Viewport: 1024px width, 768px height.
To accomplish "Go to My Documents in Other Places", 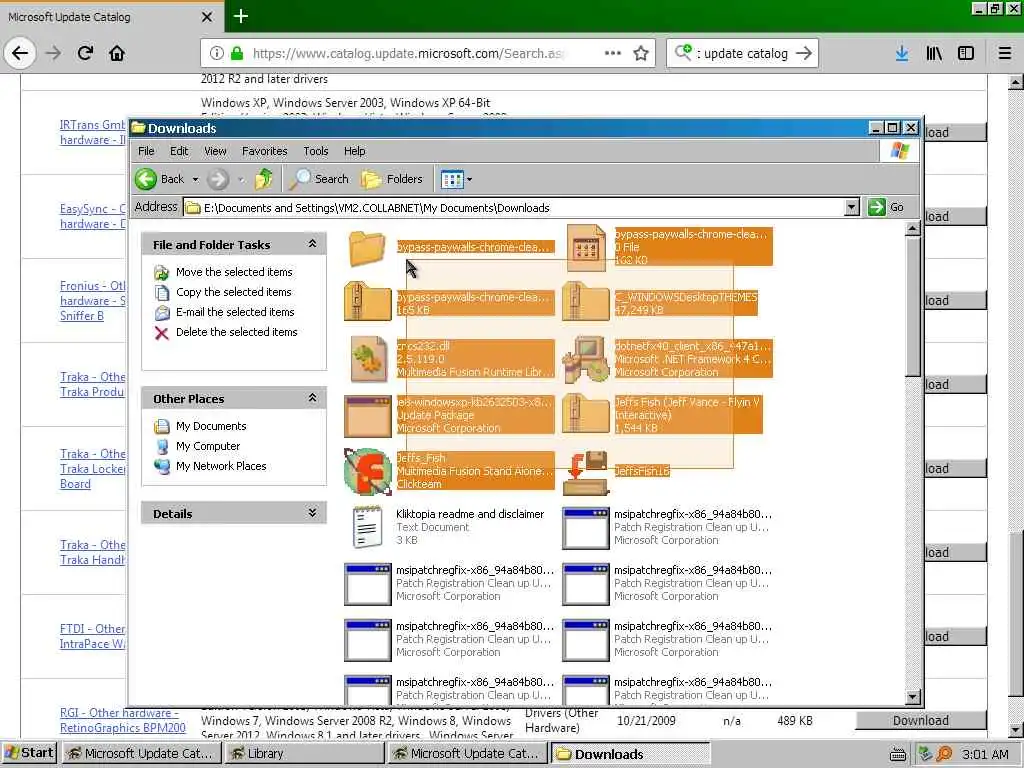I will pyautogui.click(x=211, y=426).
